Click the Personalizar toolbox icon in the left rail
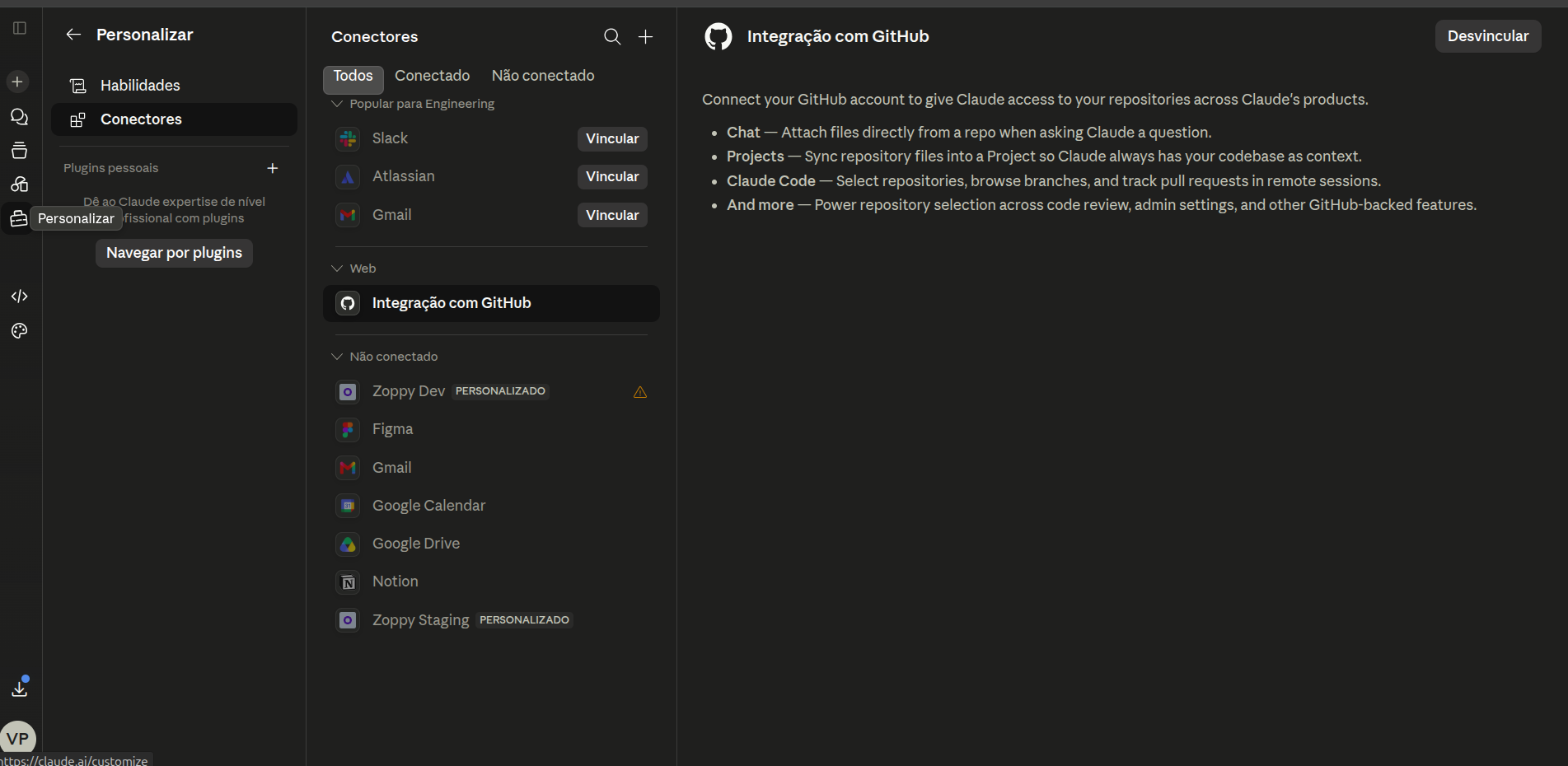Screen dimensions: 1568x766 click(18, 218)
